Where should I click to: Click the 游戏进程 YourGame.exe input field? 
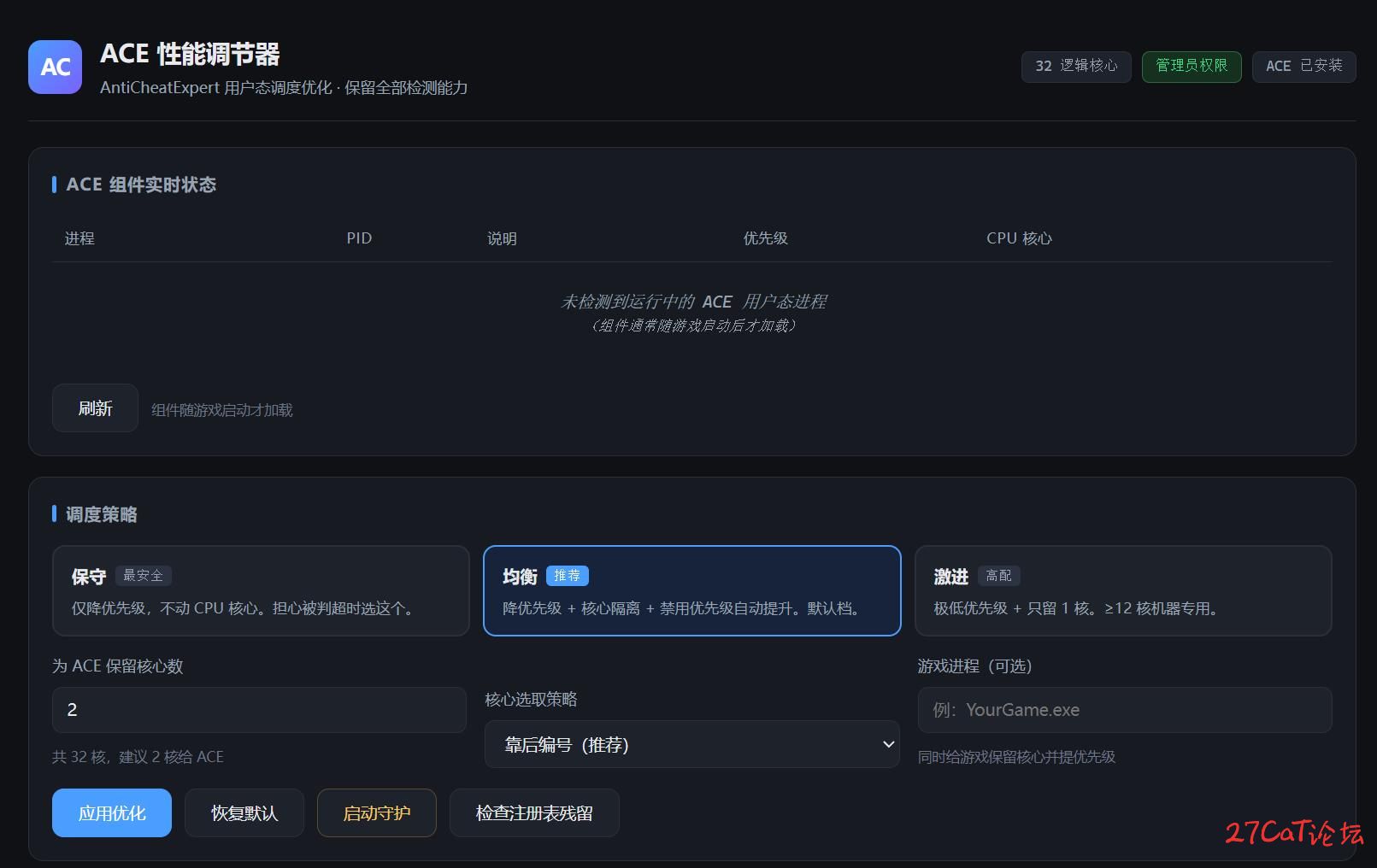pos(1125,710)
